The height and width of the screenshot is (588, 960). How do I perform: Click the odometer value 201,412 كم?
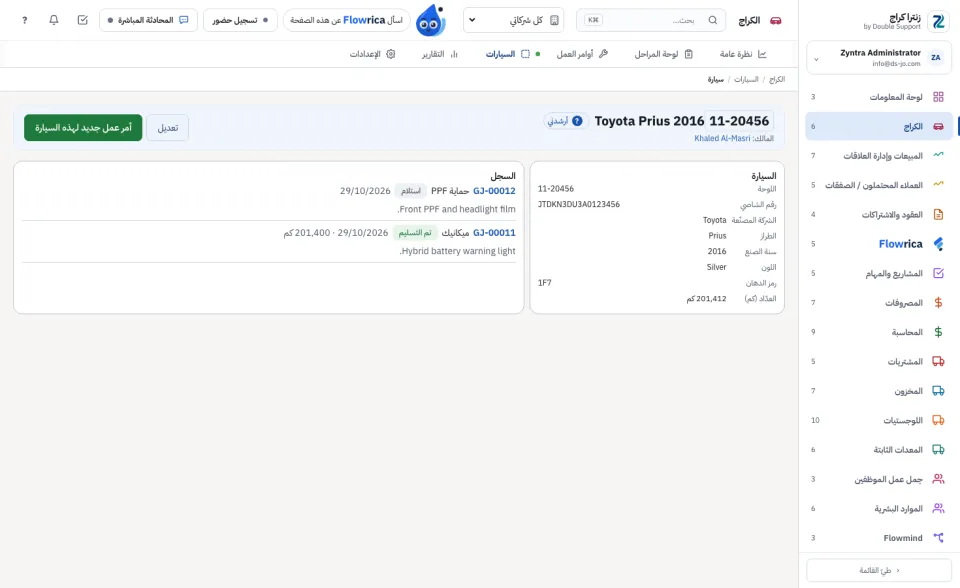pos(706,298)
